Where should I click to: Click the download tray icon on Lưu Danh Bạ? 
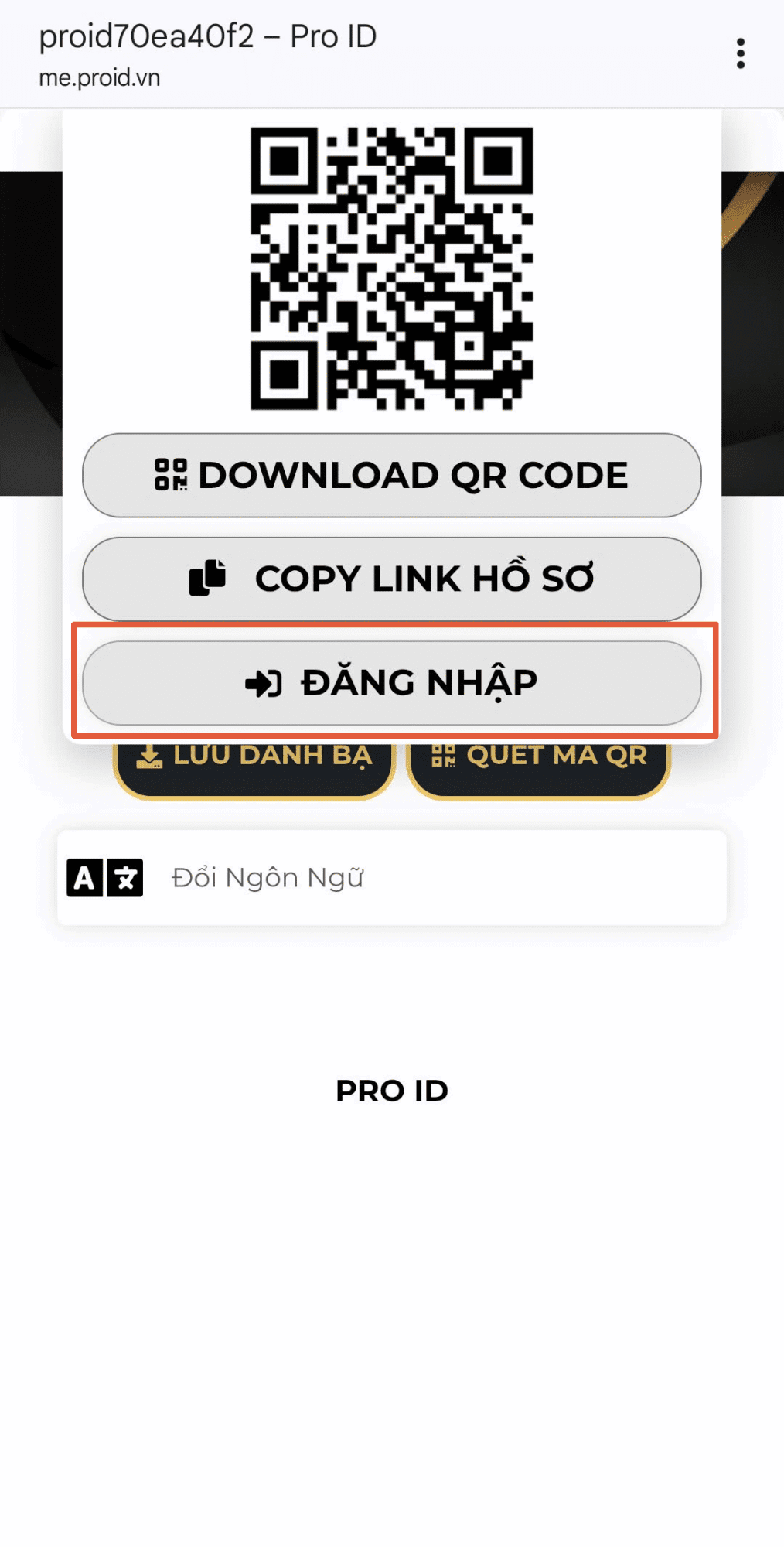[x=149, y=756]
